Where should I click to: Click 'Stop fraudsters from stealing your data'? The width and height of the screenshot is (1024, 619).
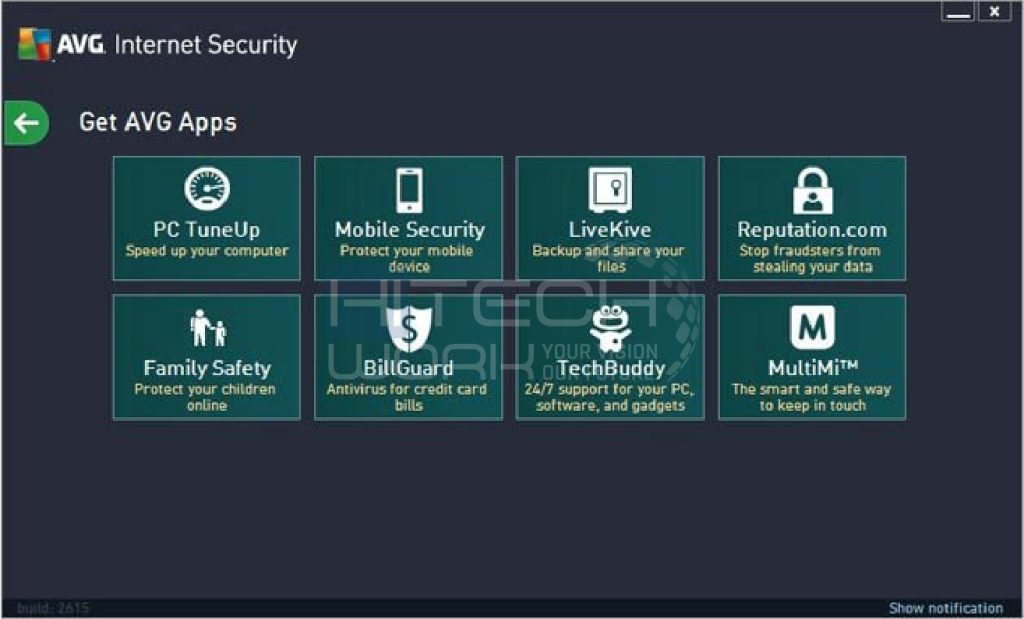[812, 259]
